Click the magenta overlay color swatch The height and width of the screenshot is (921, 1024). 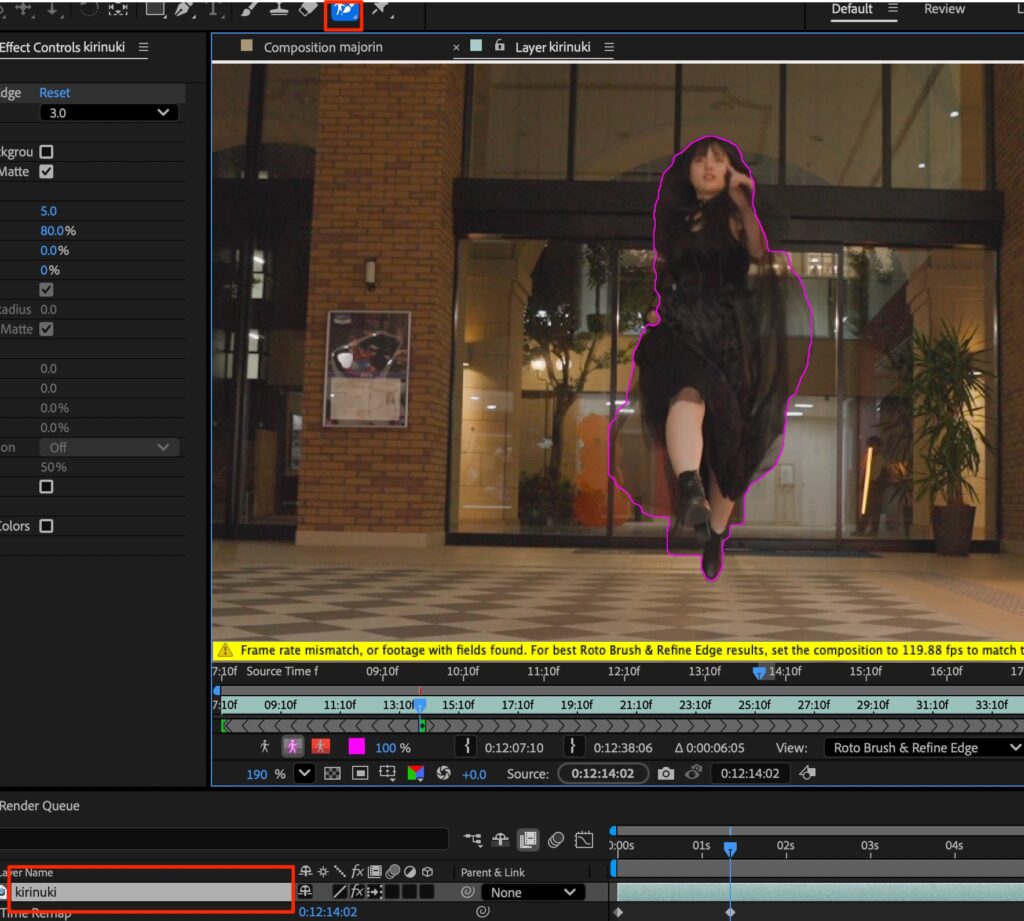click(356, 746)
